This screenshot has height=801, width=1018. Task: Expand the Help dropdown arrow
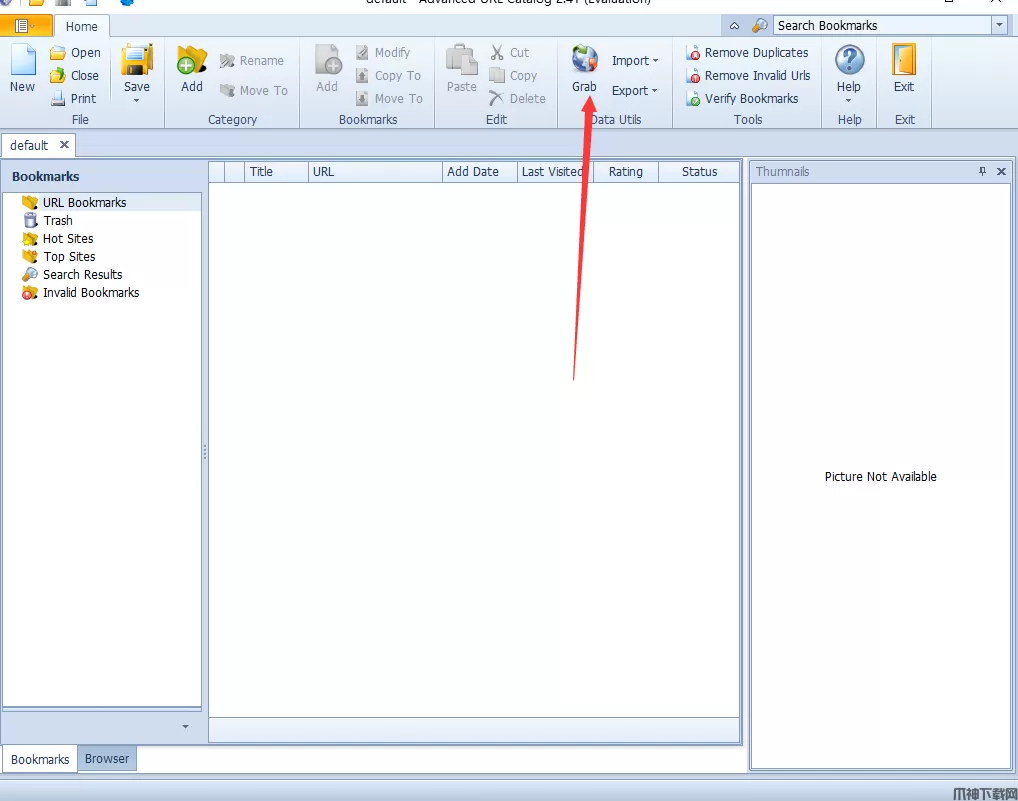point(849,101)
